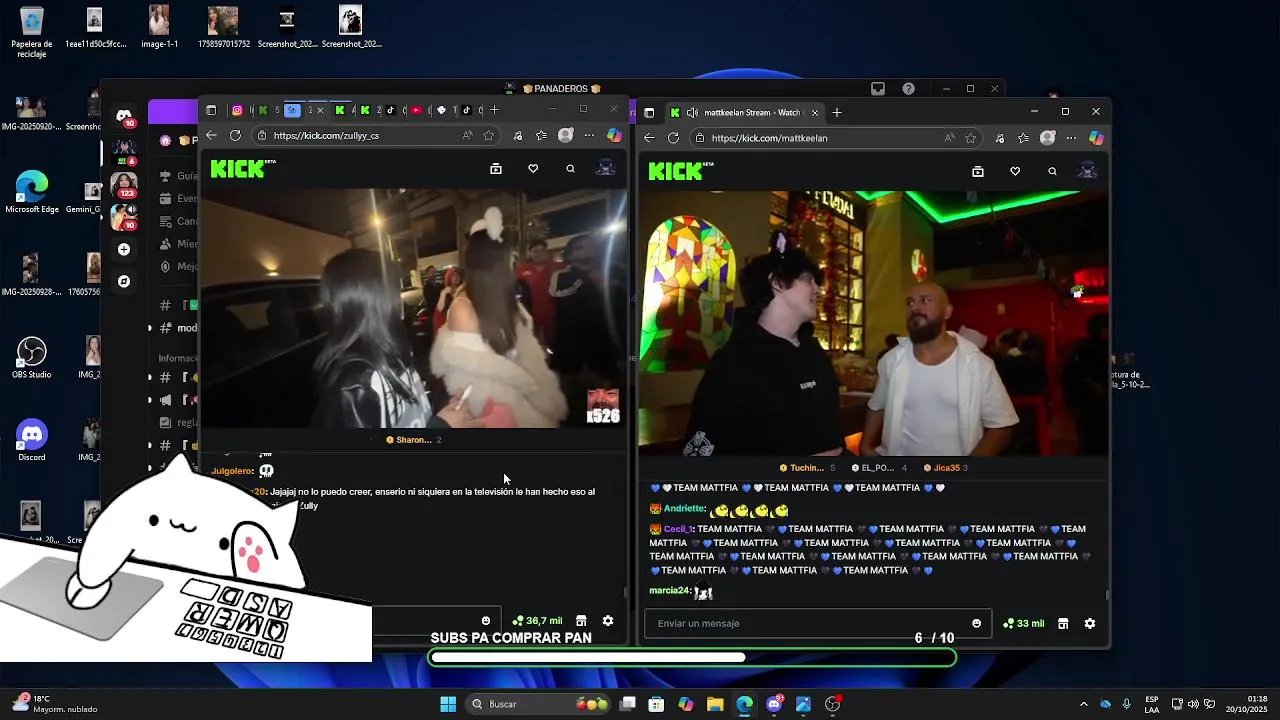Show hidden system tray icons

[x=1083, y=704]
